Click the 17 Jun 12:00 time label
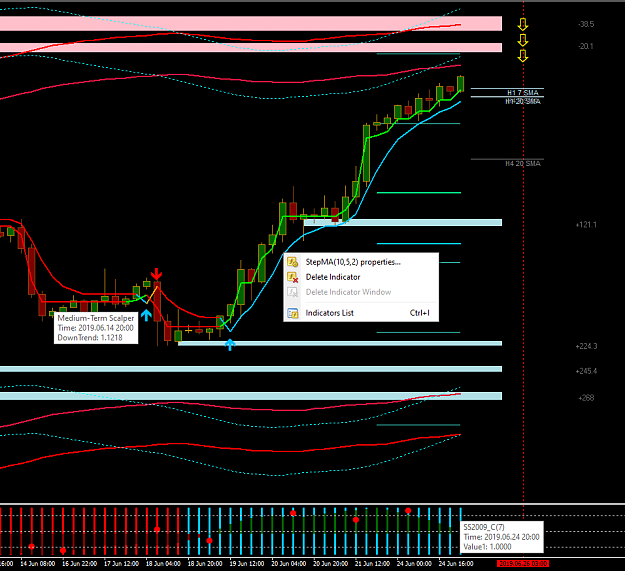The height and width of the screenshot is (571, 625). [121, 563]
